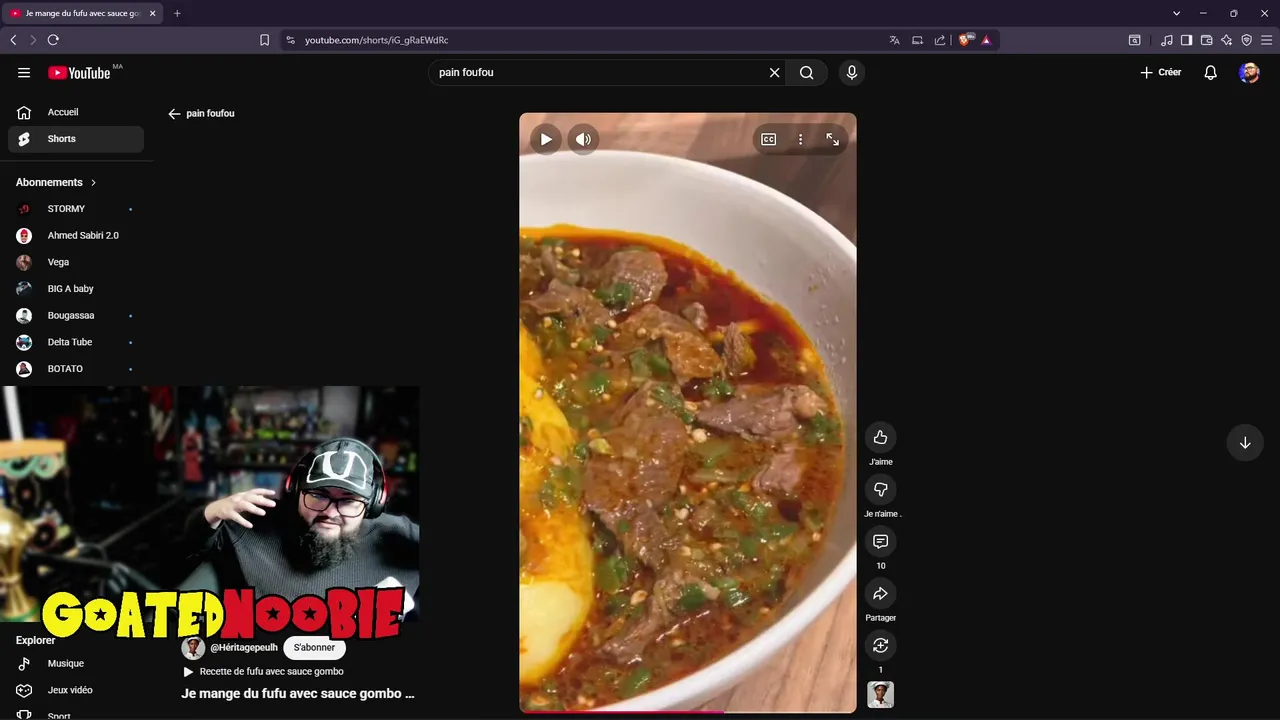Screen dimensions: 1280x720
Task: Open a new browser tab
Action: (177, 13)
